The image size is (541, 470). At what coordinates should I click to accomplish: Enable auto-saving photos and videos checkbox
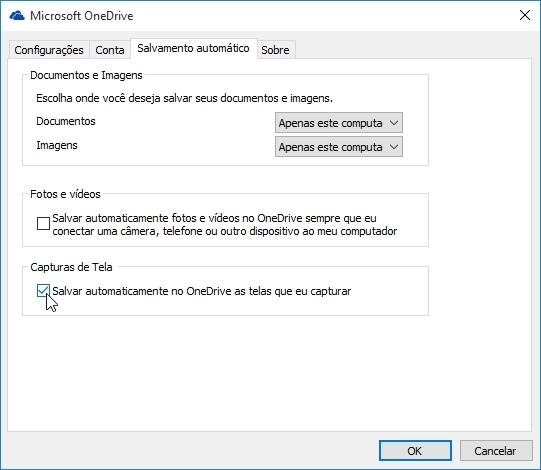pos(43,223)
